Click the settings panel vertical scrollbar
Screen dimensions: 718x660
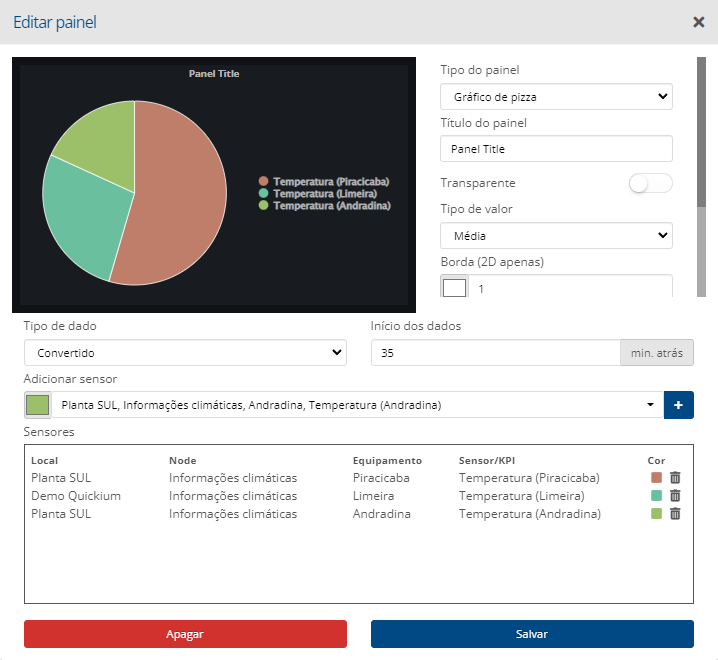coord(701,130)
